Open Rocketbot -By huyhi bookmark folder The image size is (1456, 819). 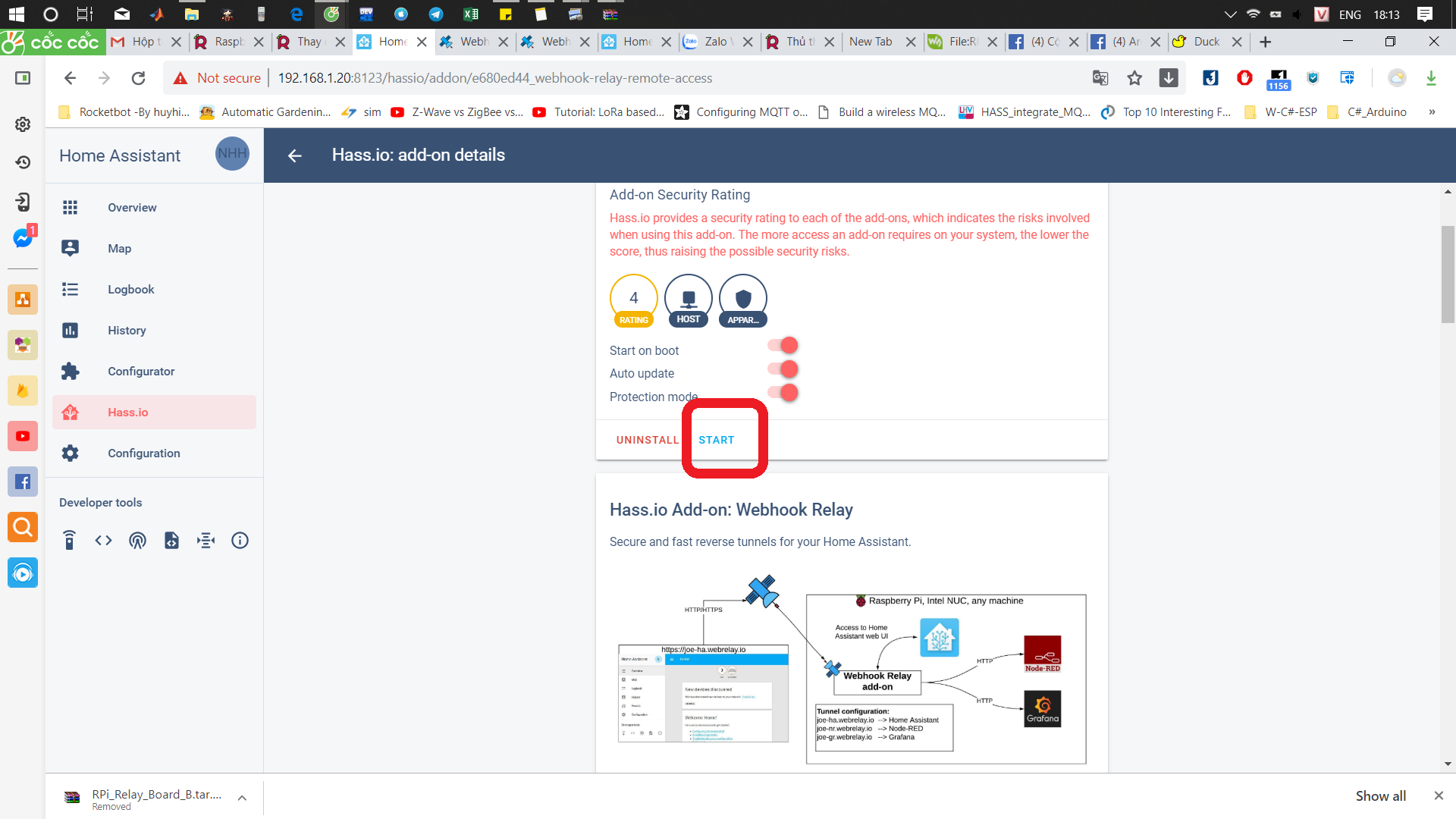pyautogui.click(x=124, y=112)
